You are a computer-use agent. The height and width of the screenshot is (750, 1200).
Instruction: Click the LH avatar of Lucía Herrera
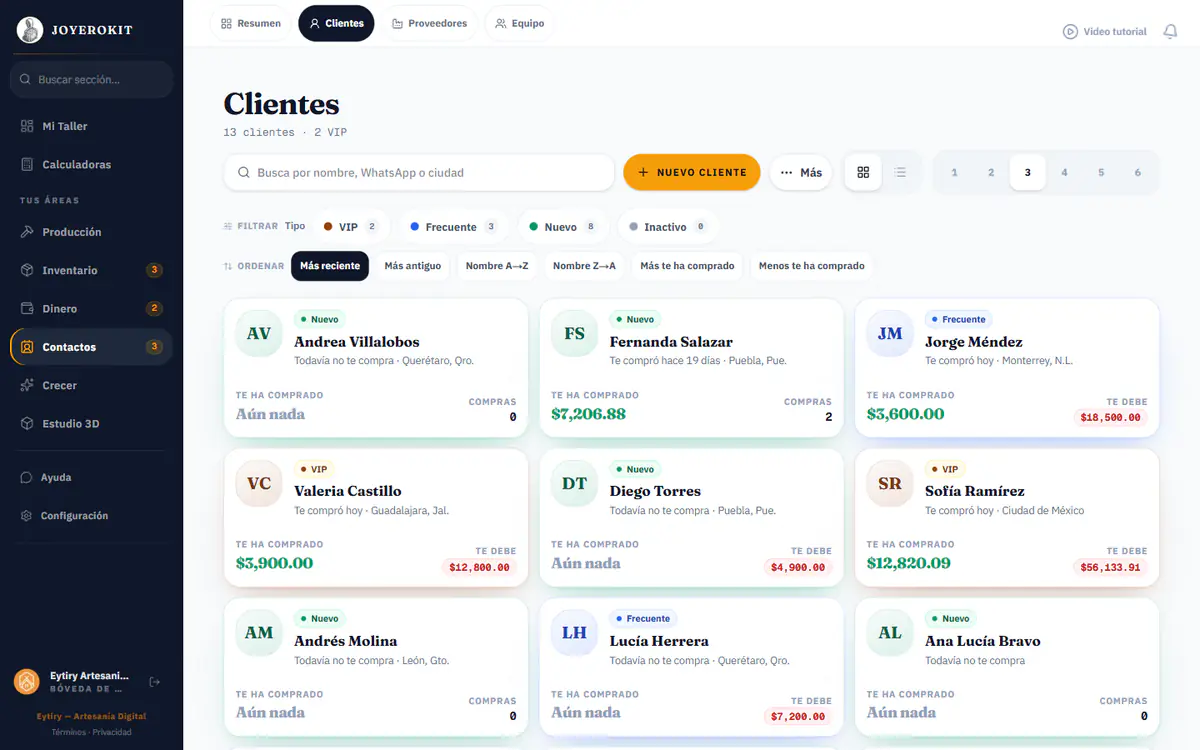point(575,633)
